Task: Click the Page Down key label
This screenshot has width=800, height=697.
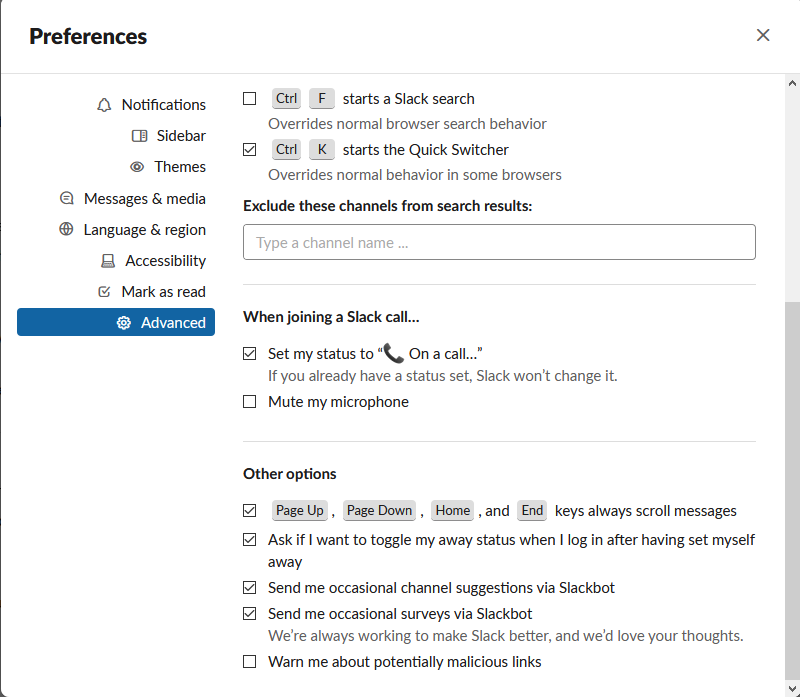Action: pos(379,510)
